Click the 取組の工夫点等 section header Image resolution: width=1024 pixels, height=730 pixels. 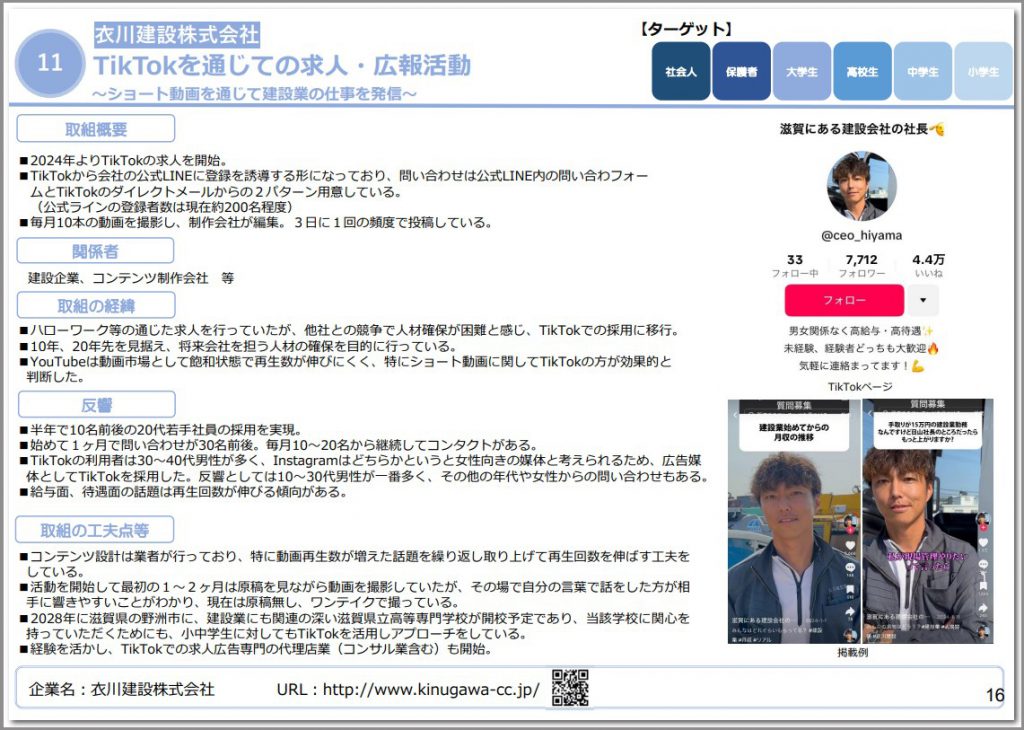[95, 530]
